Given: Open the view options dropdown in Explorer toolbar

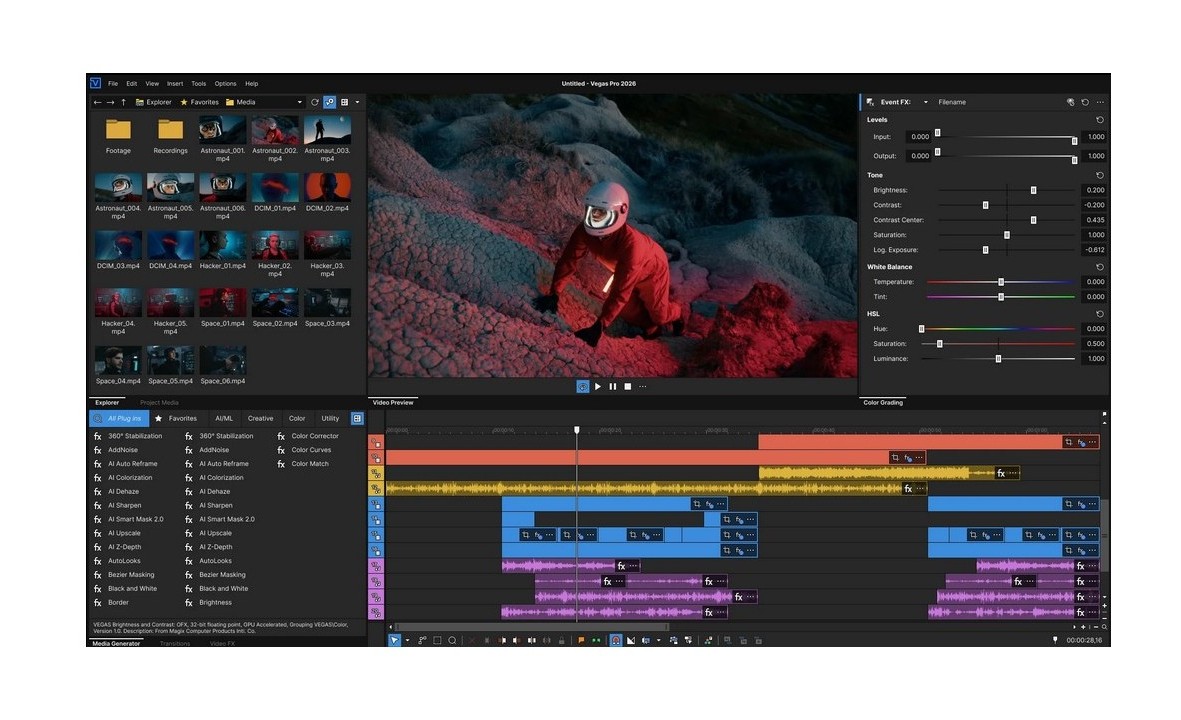Looking at the screenshot, I should pyautogui.click(x=357, y=101).
